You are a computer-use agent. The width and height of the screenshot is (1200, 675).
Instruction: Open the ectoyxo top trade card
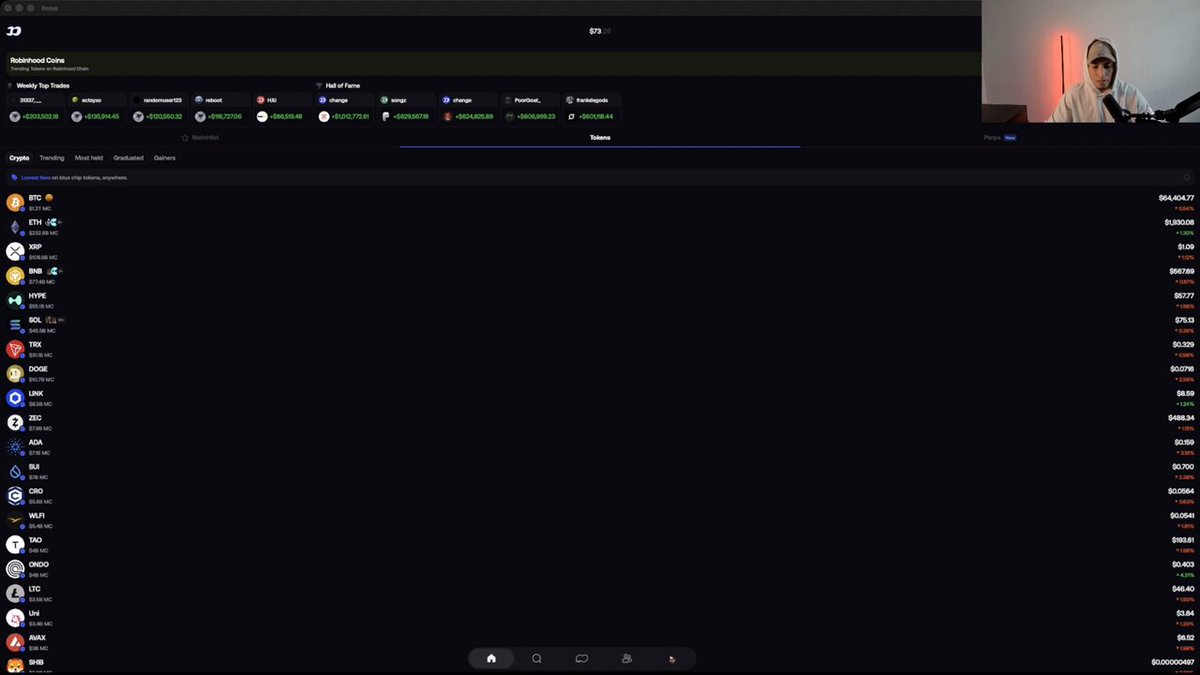97,108
